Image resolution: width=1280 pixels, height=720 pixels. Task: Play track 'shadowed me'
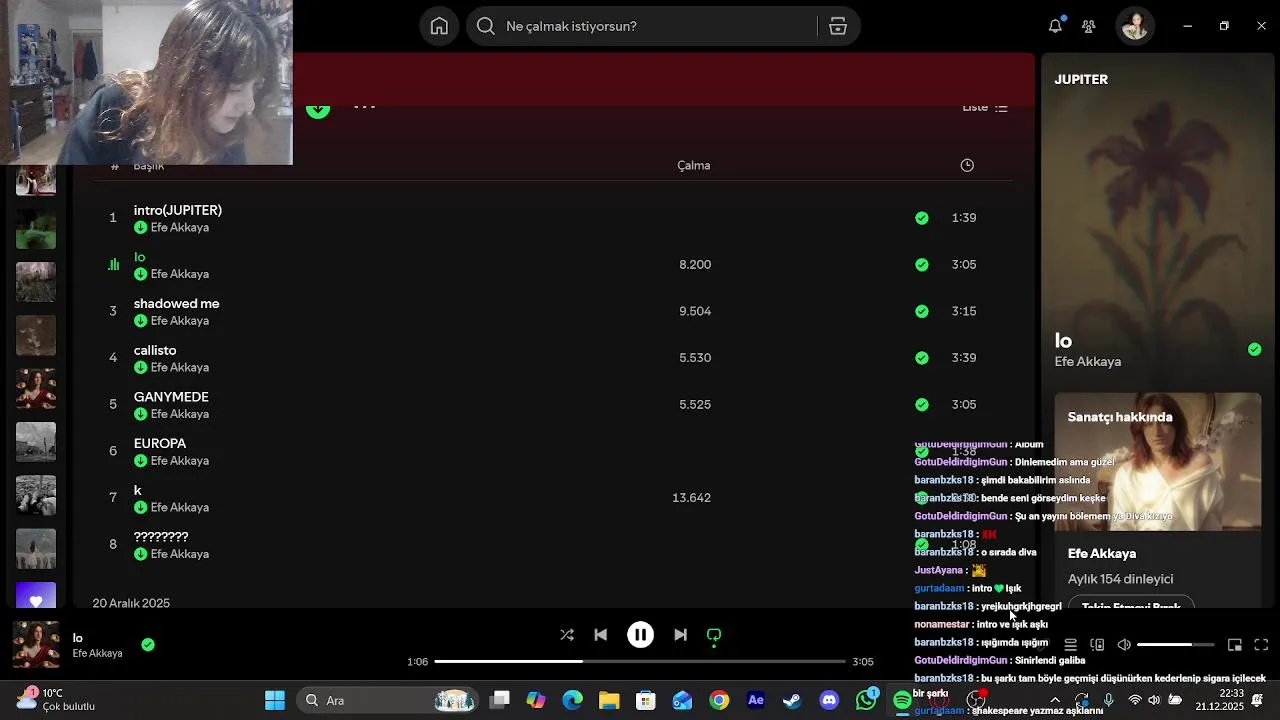(x=176, y=303)
